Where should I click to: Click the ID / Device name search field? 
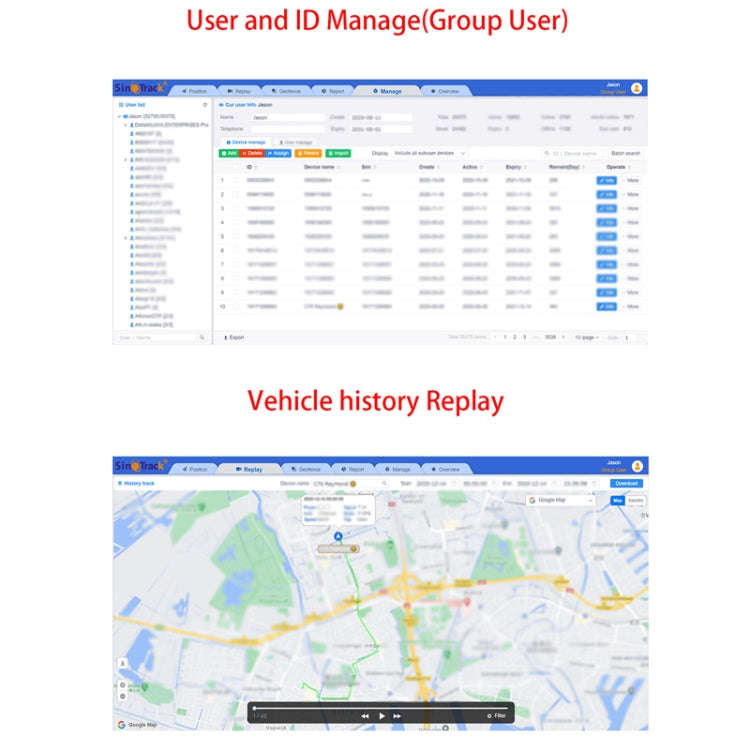click(x=572, y=153)
